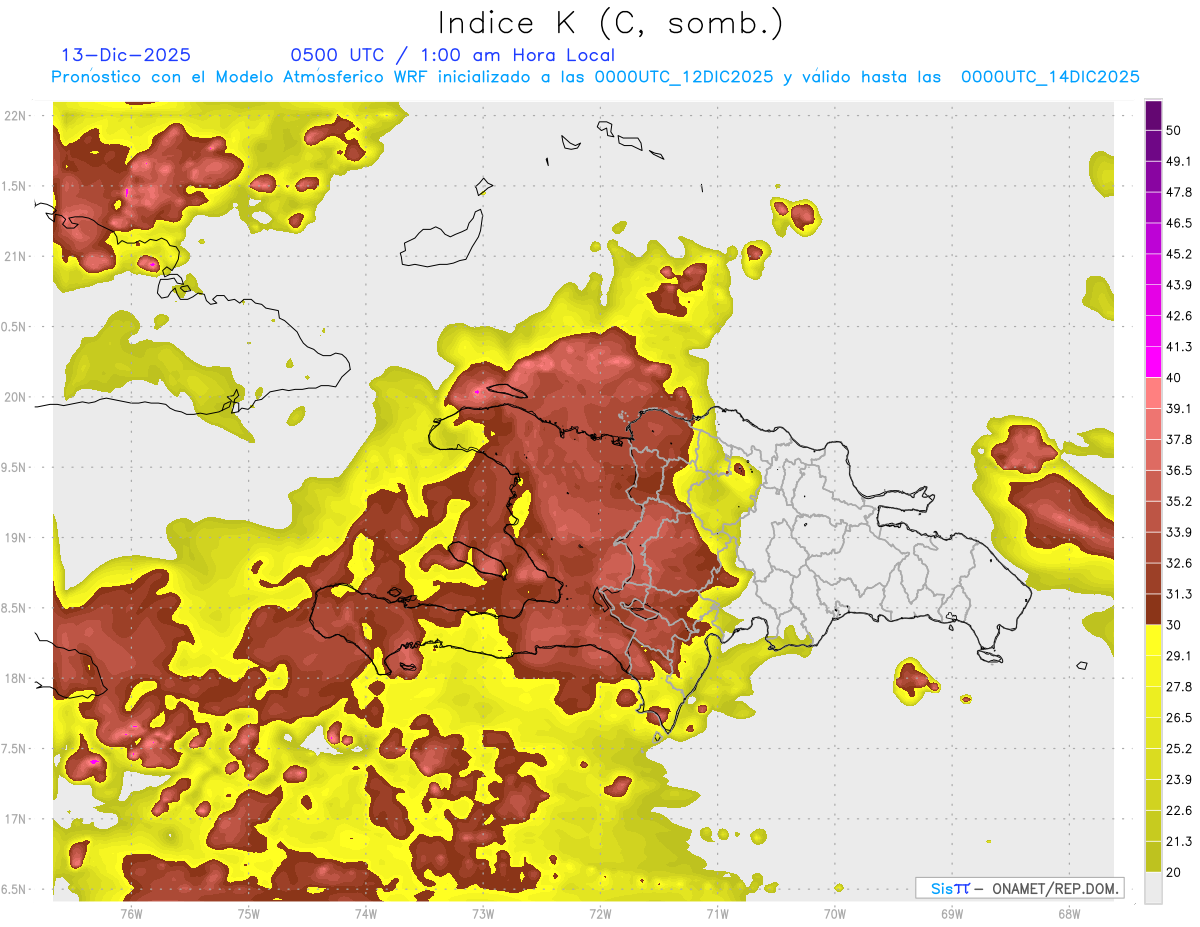Click the colorbar value 39.1
The image size is (1200, 927).
(1179, 408)
